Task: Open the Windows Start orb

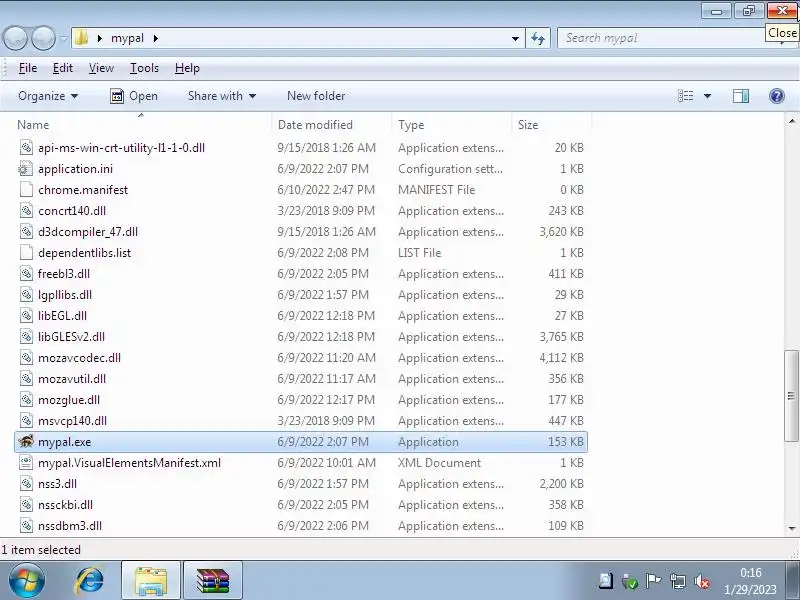Action: coord(26,581)
